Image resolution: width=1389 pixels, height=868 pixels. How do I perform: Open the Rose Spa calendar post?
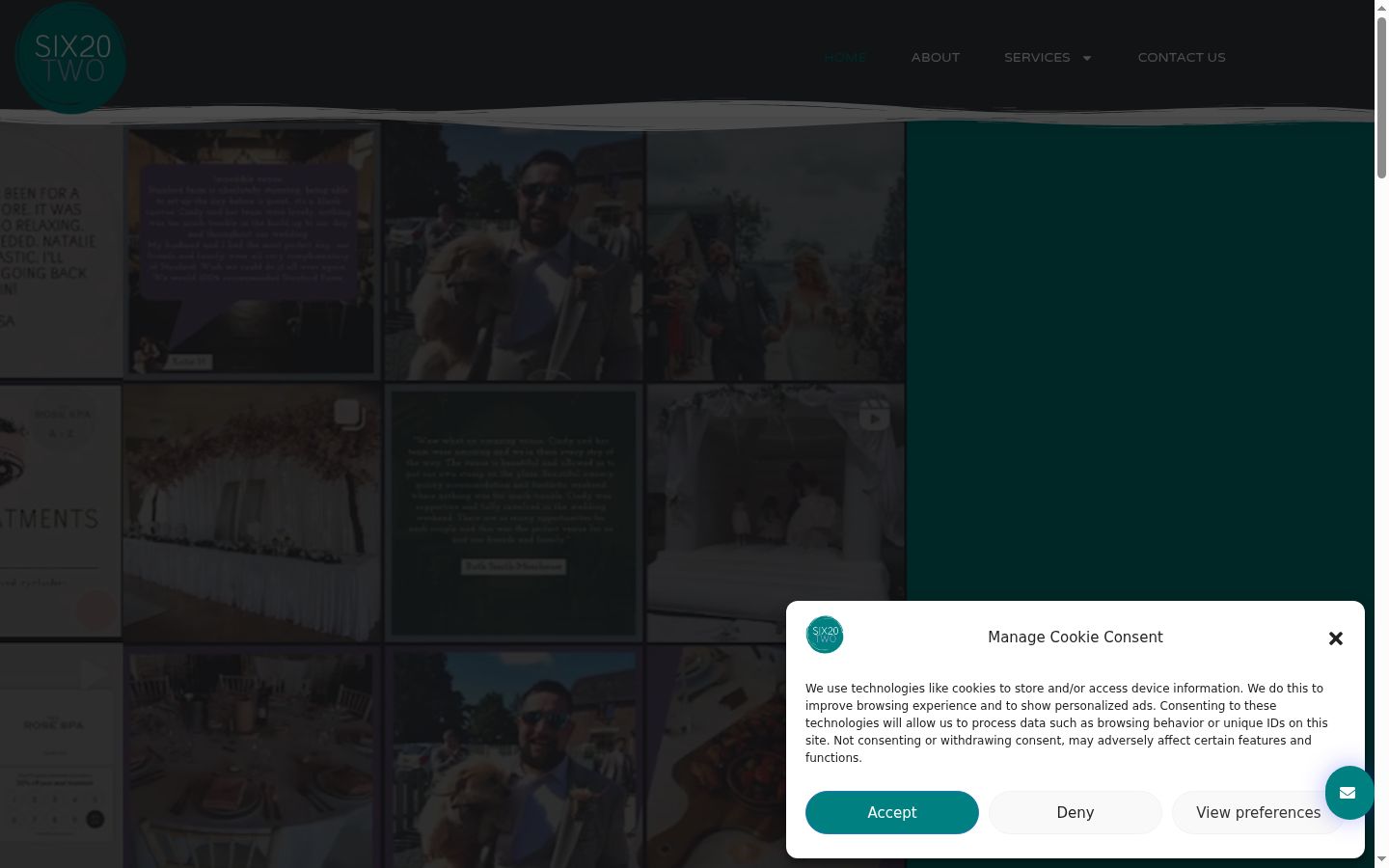click(x=61, y=757)
